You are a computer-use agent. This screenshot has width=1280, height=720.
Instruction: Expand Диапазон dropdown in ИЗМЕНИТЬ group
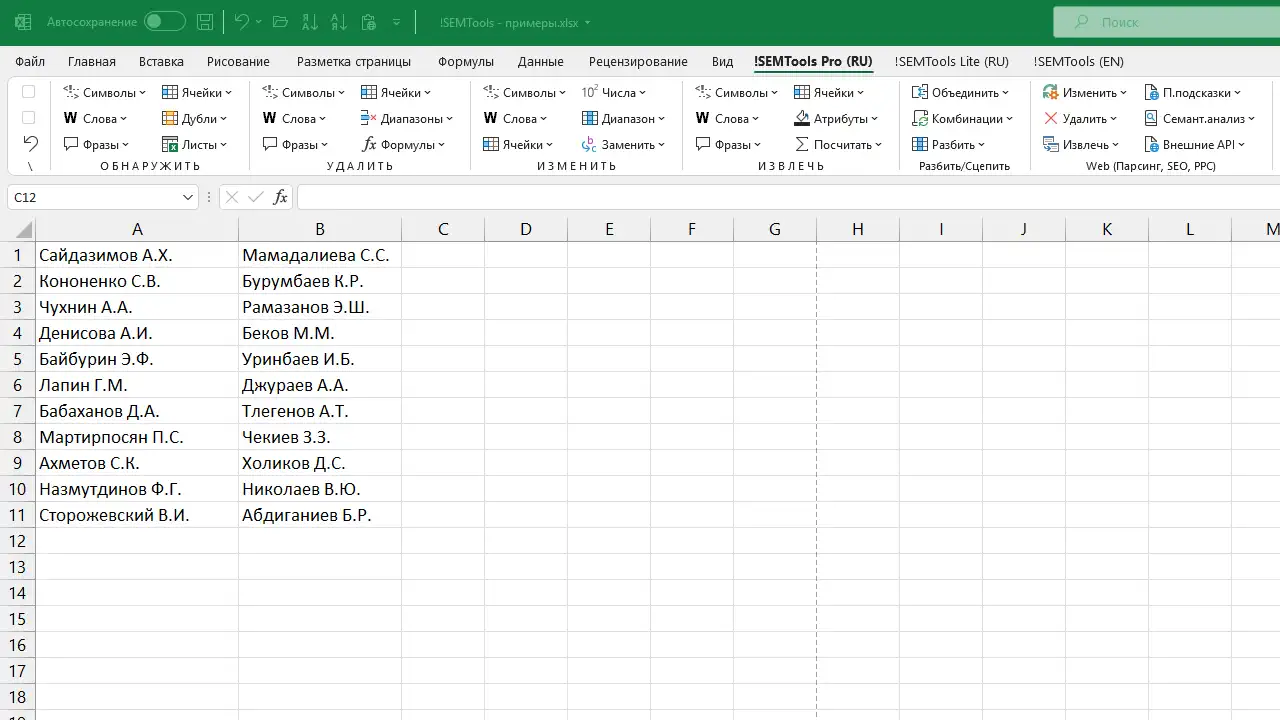[x=624, y=118]
